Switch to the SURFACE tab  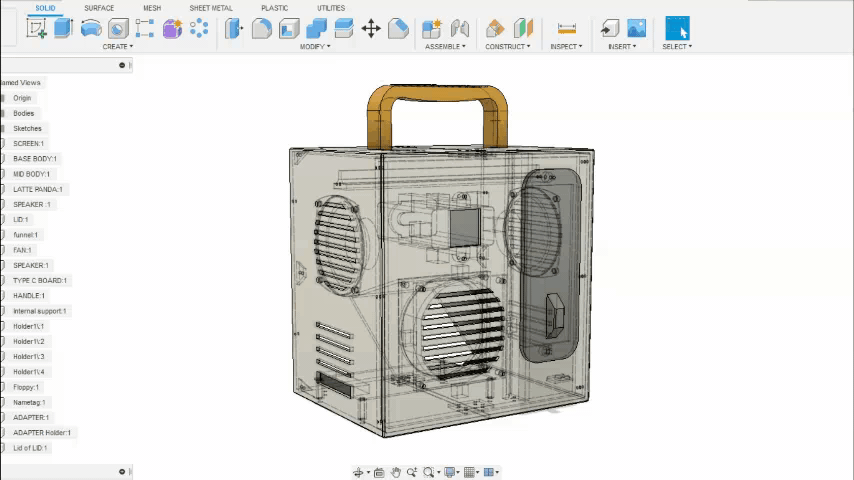click(99, 8)
